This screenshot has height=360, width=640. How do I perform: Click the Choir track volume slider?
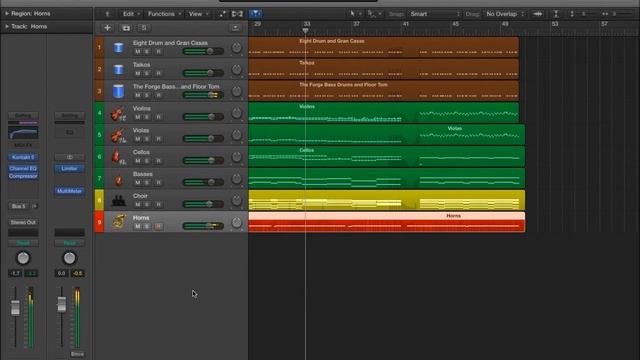coord(203,204)
